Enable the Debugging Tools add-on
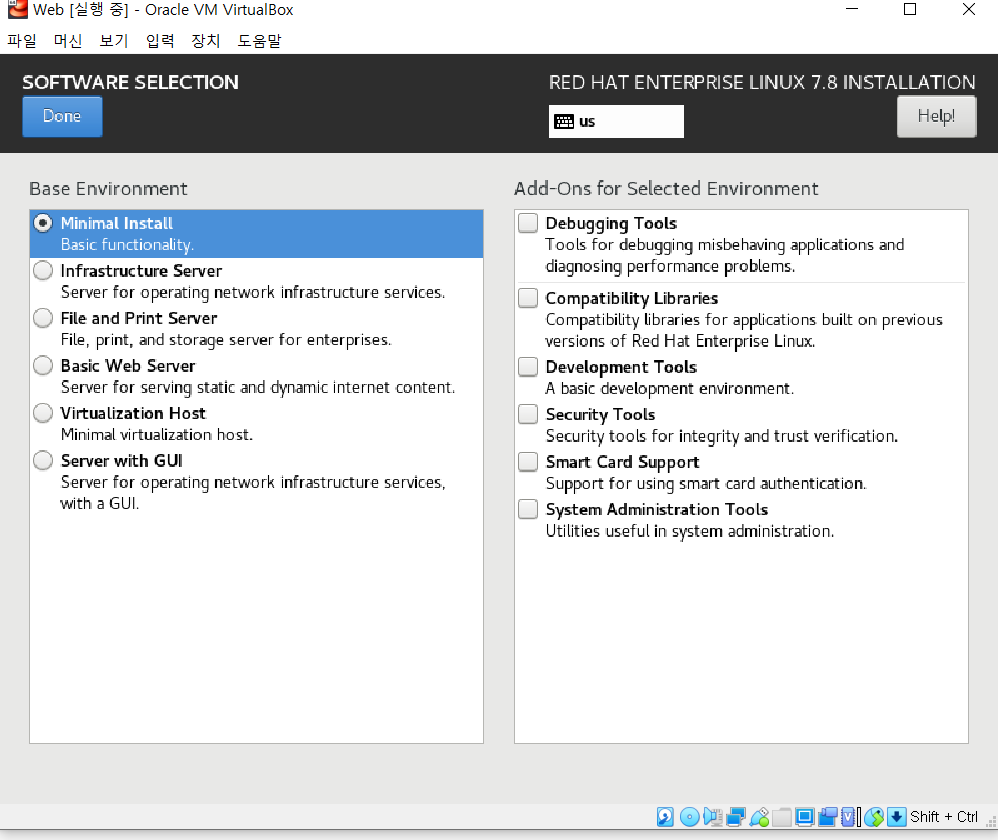The height and width of the screenshot is (840, 998). click(x=528, y=223)
